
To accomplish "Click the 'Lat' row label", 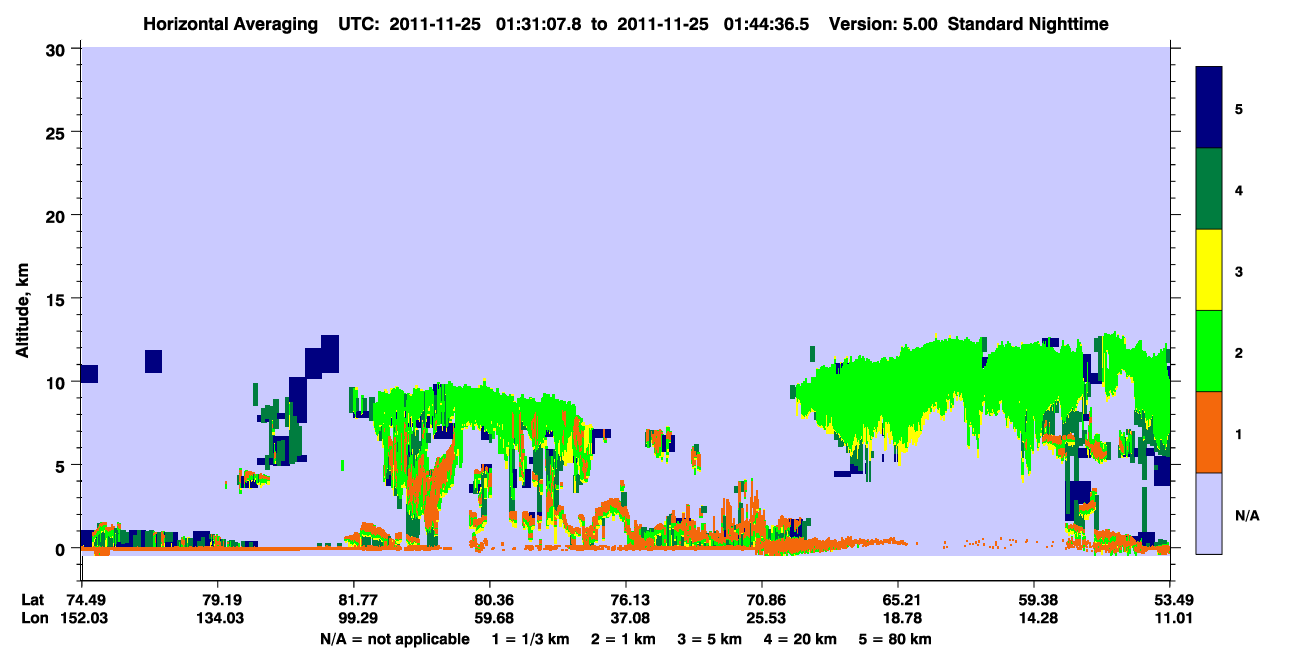I will point(33,601).
